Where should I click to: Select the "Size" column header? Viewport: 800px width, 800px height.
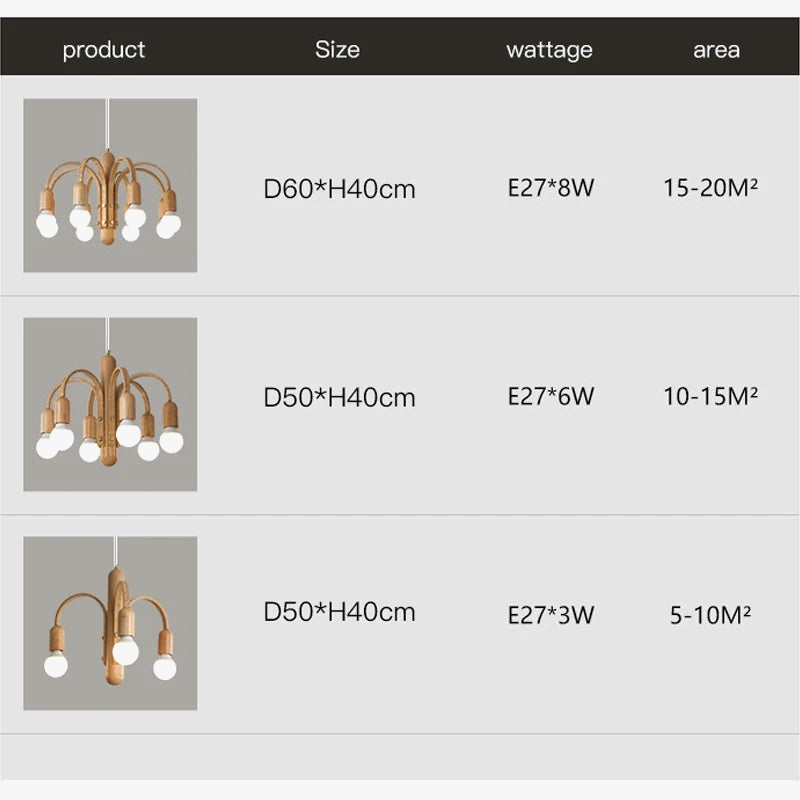[x=337, y=49]
